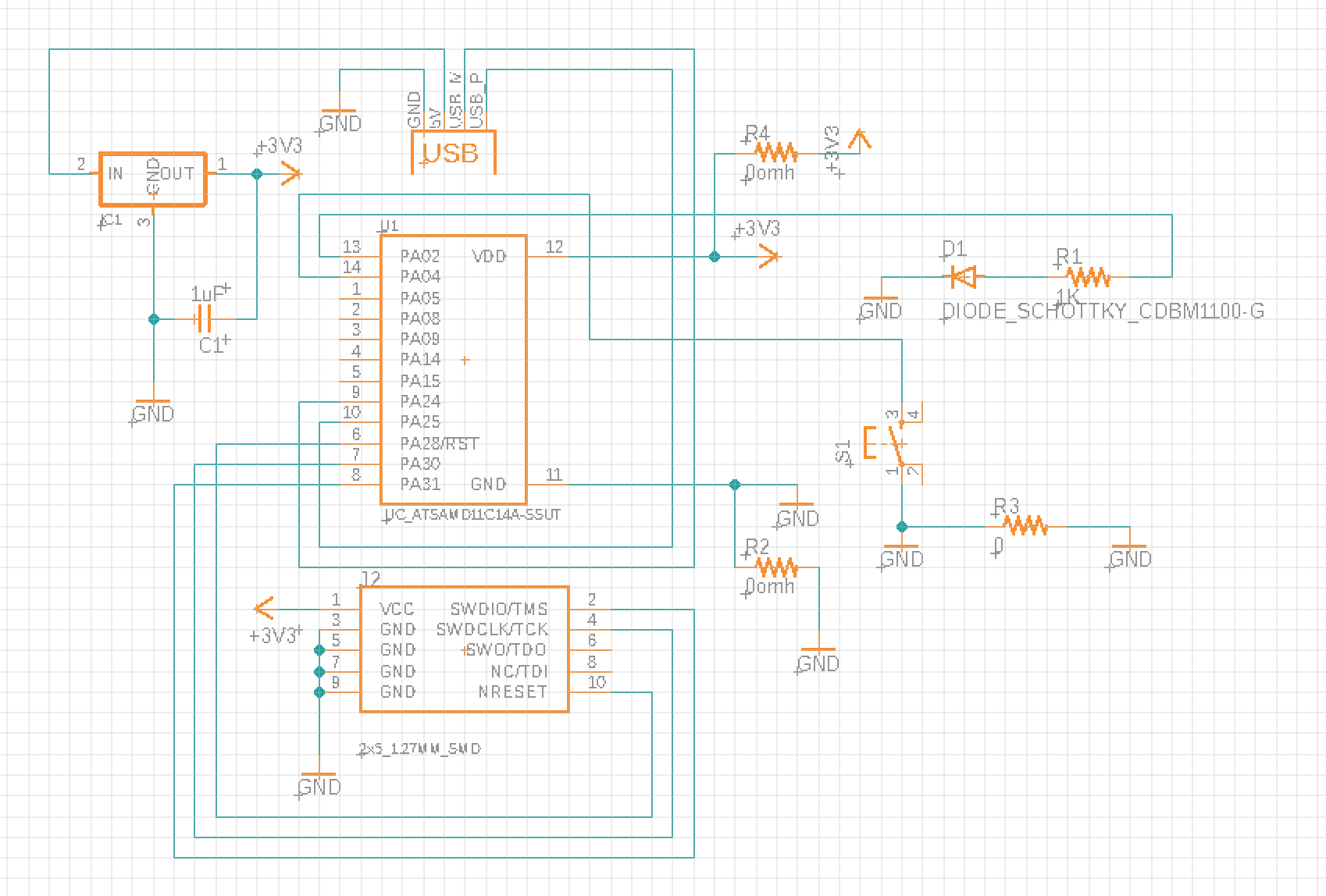Click the IN pin label on regulator

click(x=116, y=174)
